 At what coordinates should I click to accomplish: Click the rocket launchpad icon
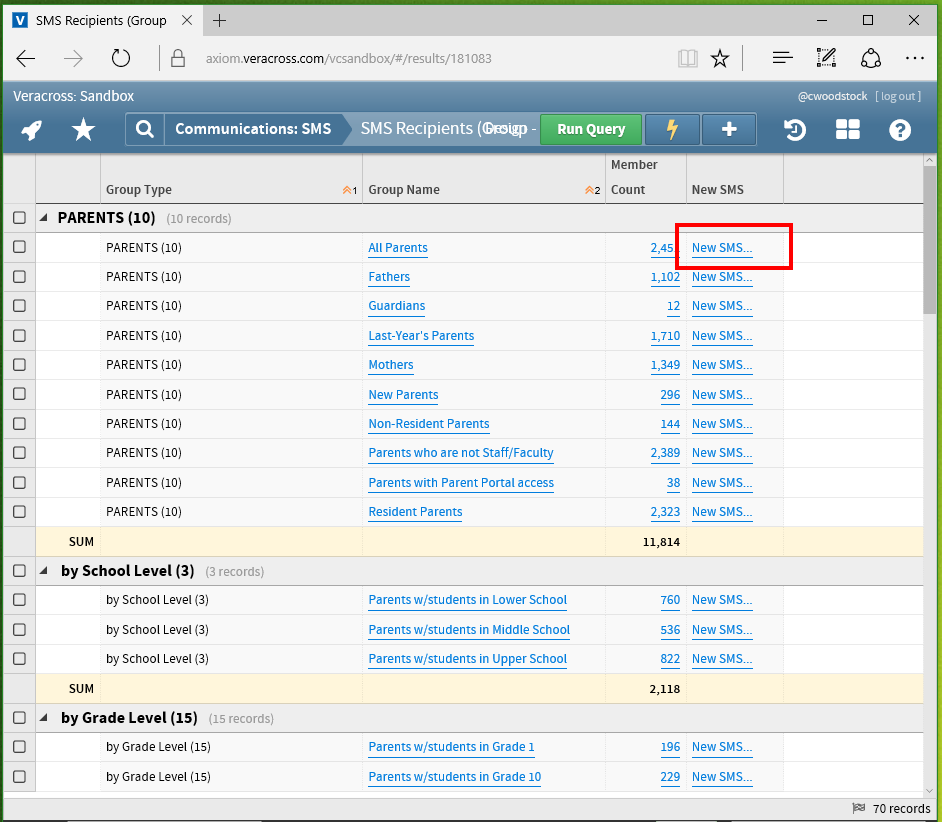pos(32,129)
